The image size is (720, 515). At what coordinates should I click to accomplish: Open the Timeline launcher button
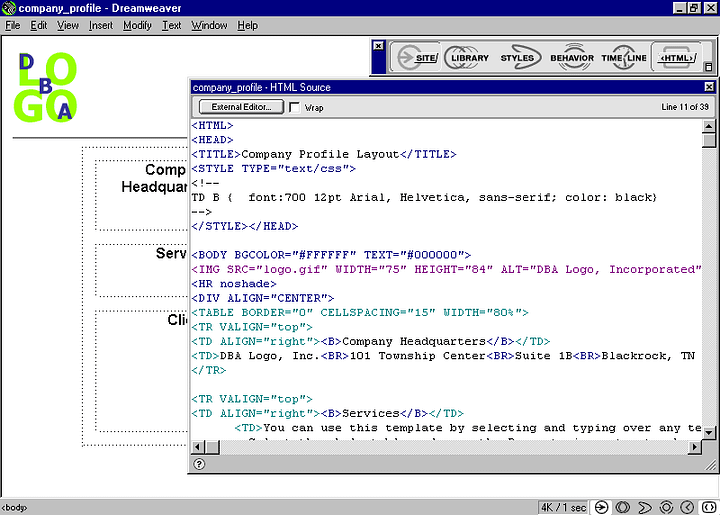click(x=624, y=57)
